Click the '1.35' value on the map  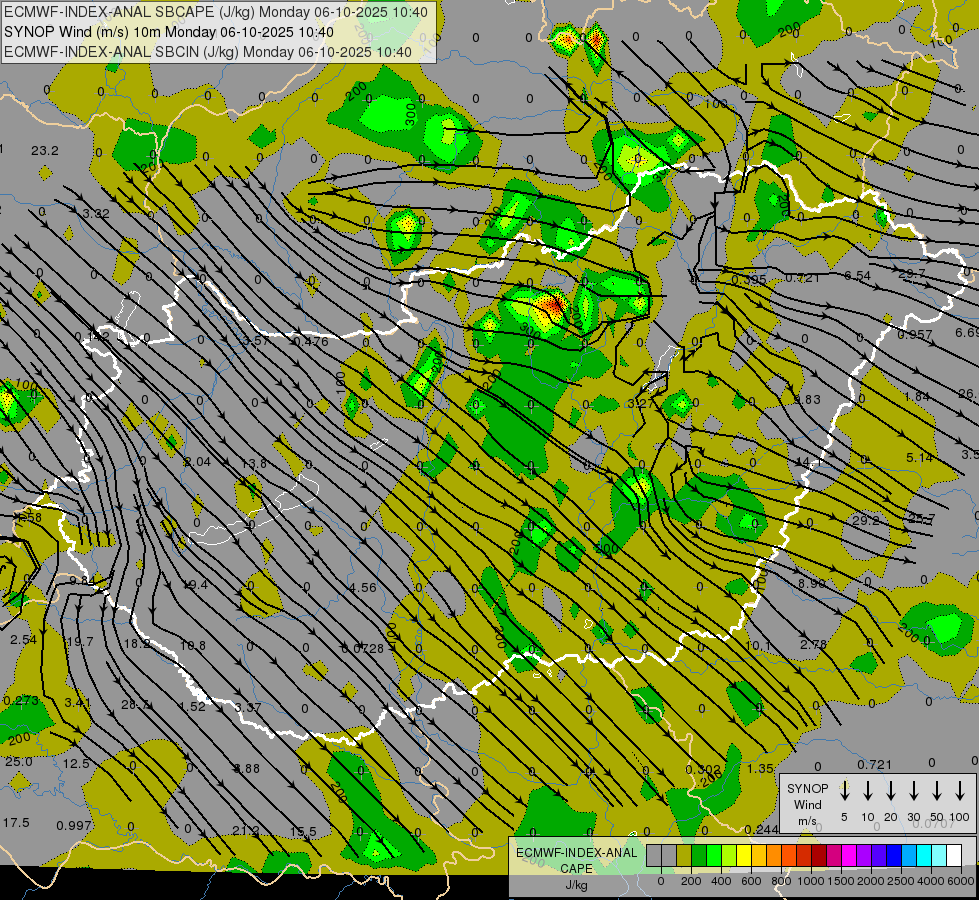click(760, 769)
